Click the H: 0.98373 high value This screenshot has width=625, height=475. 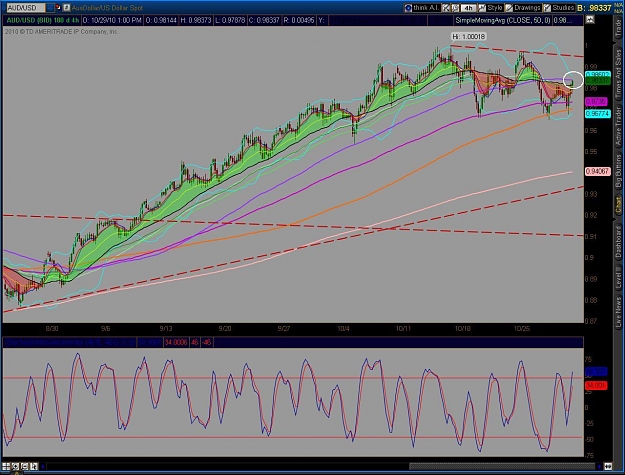point(196,20)
